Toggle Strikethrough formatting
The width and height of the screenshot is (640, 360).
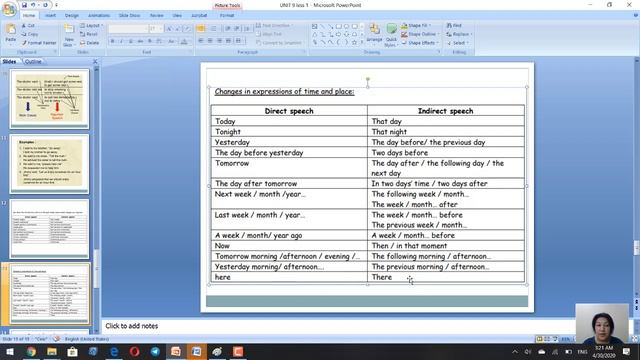pos(140,41)
